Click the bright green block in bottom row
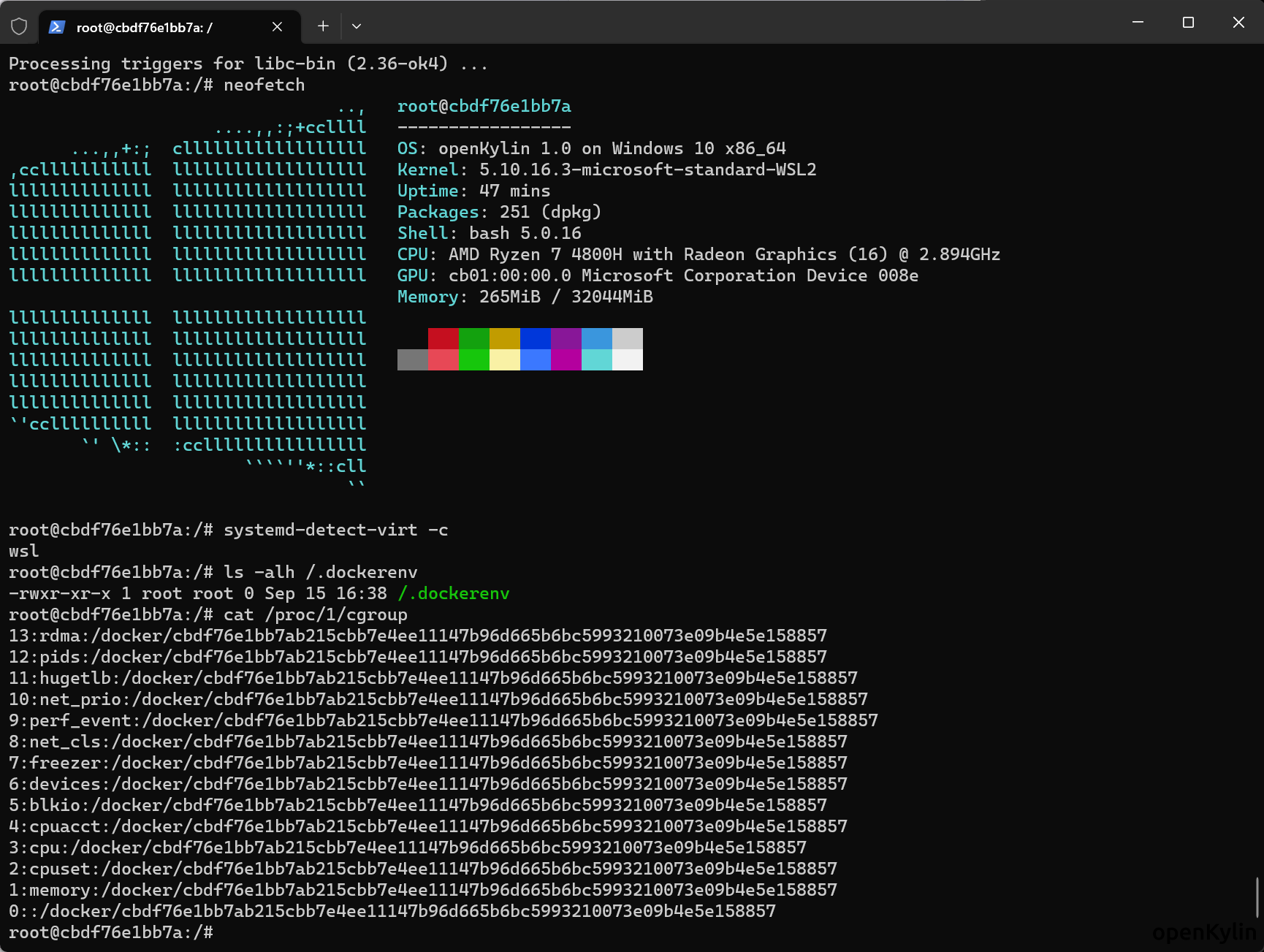Viewport: 1264px width, 952px height. point(473,359)
